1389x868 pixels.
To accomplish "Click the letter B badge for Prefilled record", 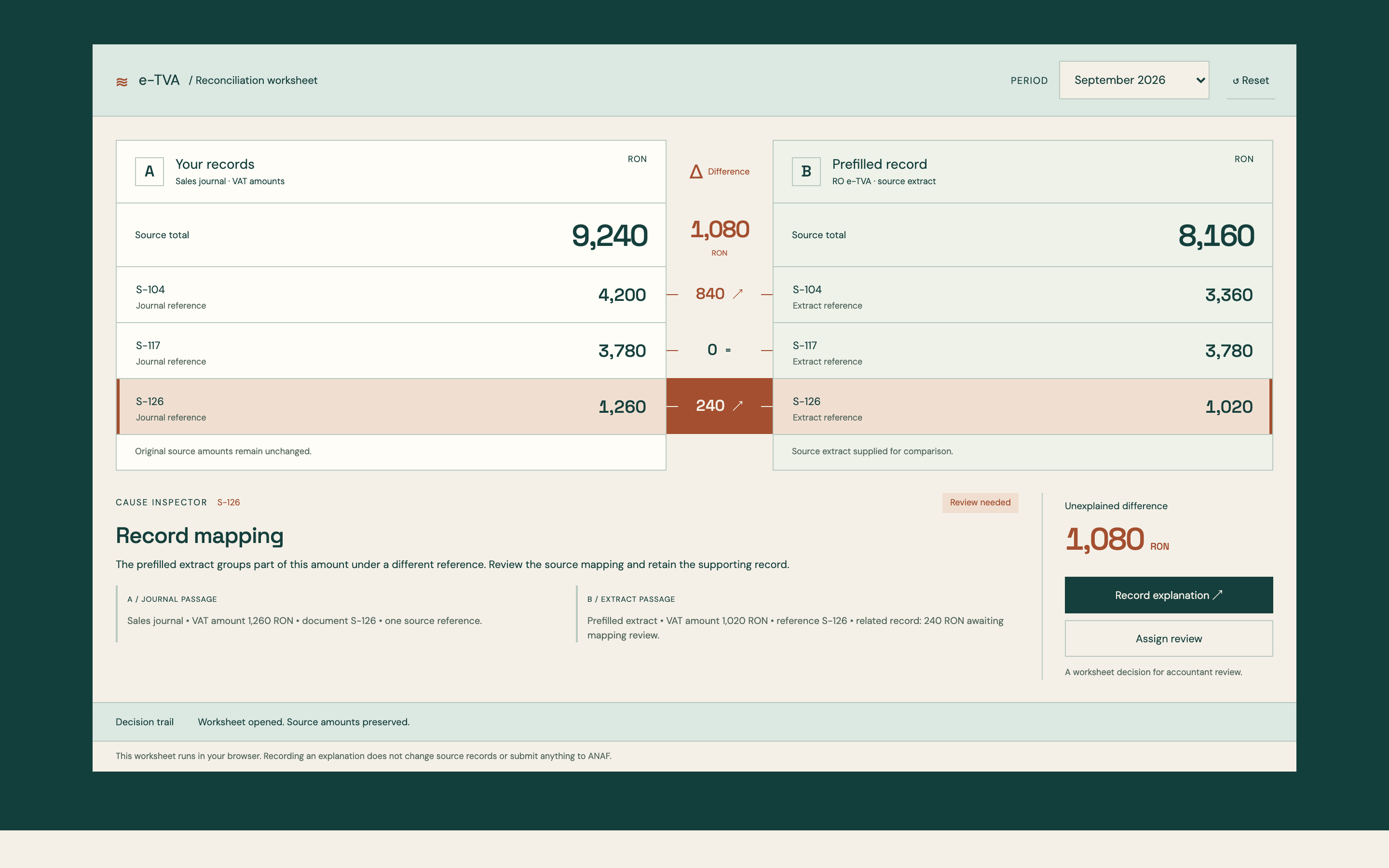I will pos(806,172).
